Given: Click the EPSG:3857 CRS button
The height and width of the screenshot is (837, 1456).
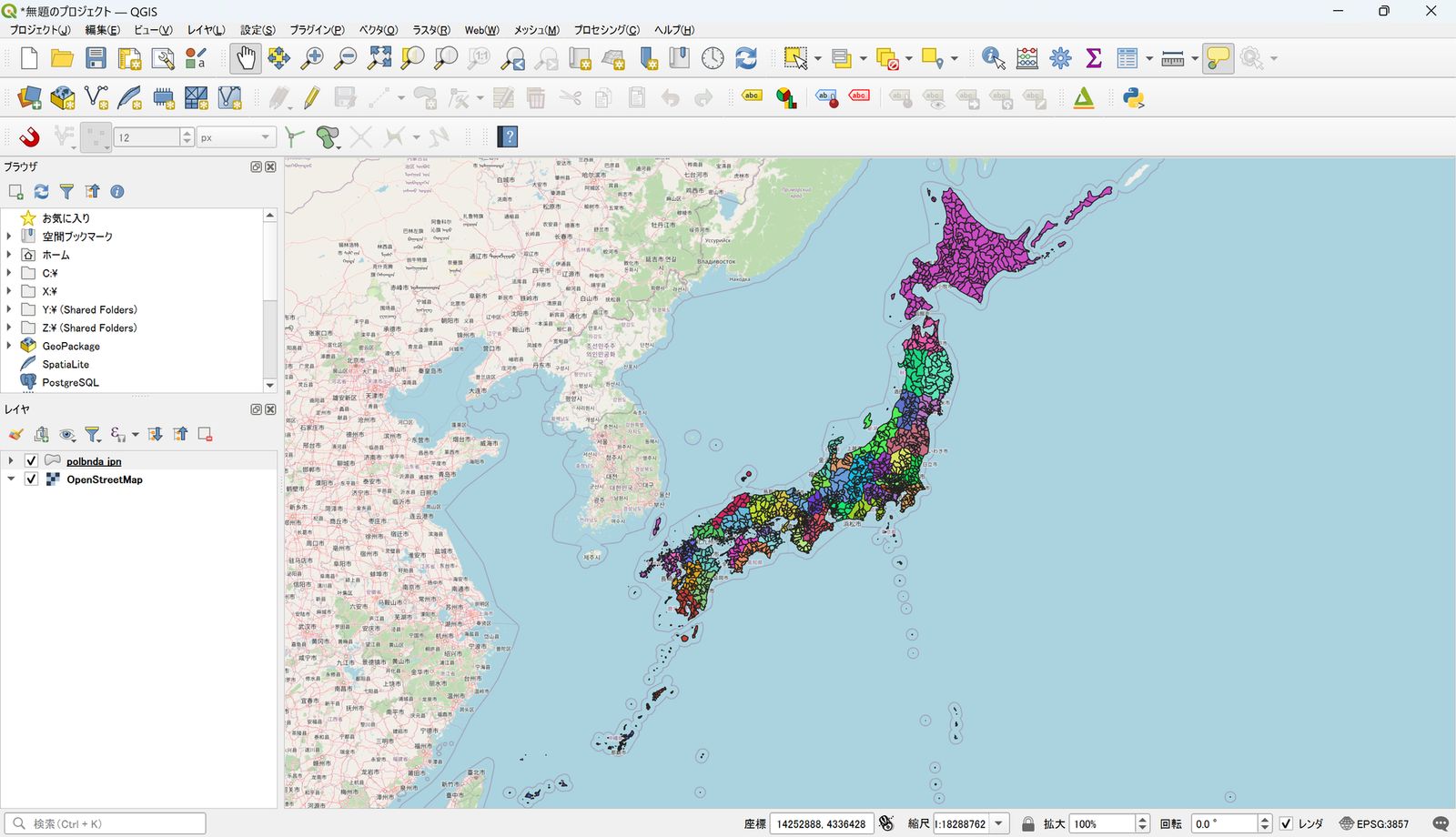Looking at the screenshot, I should click(1373, 824).
